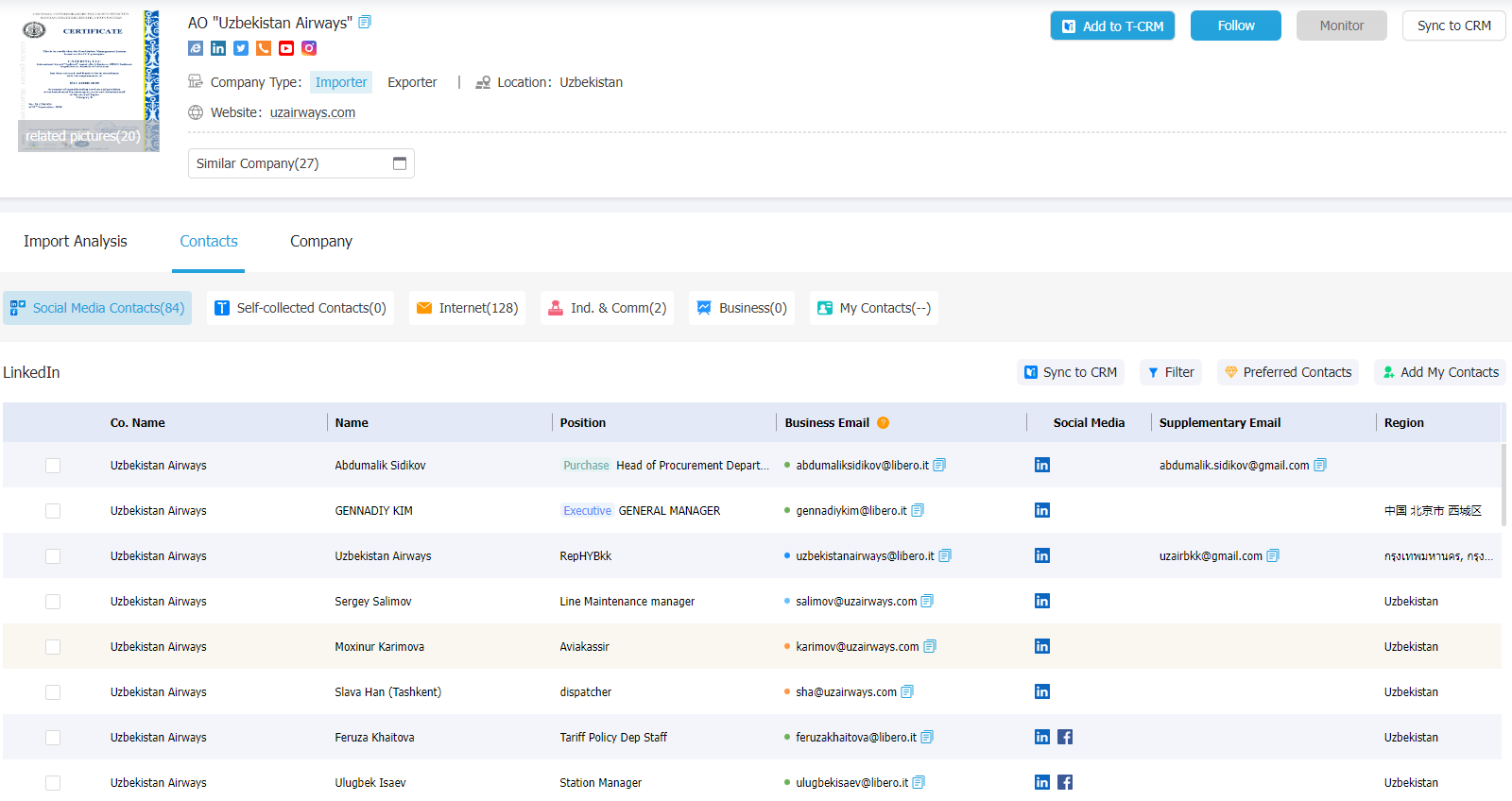Copy supplementary email uzairbkk@gmail.com

[x=1273, y=555]
